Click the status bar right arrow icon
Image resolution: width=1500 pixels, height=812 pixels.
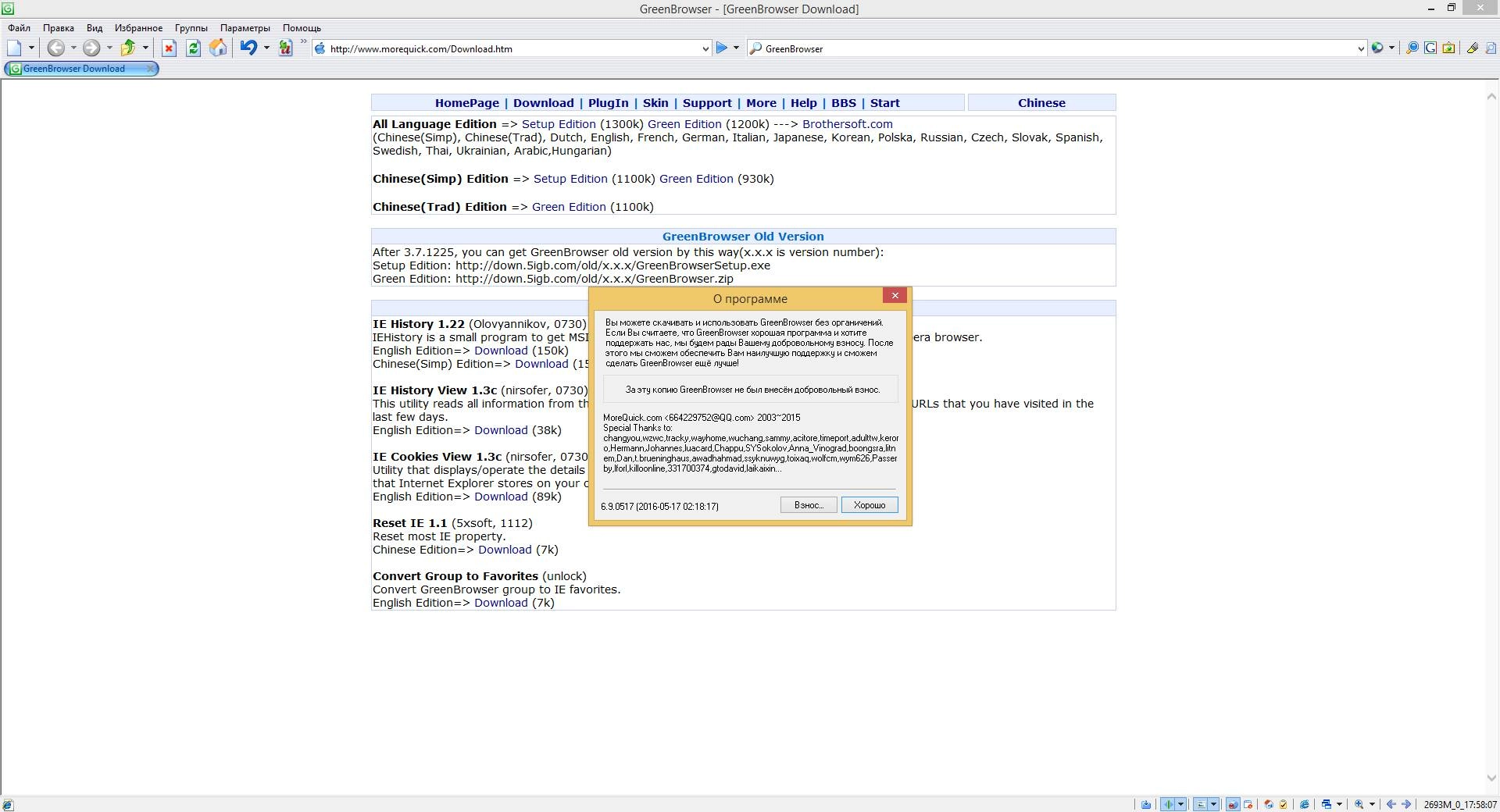[x=1406, y=804]
